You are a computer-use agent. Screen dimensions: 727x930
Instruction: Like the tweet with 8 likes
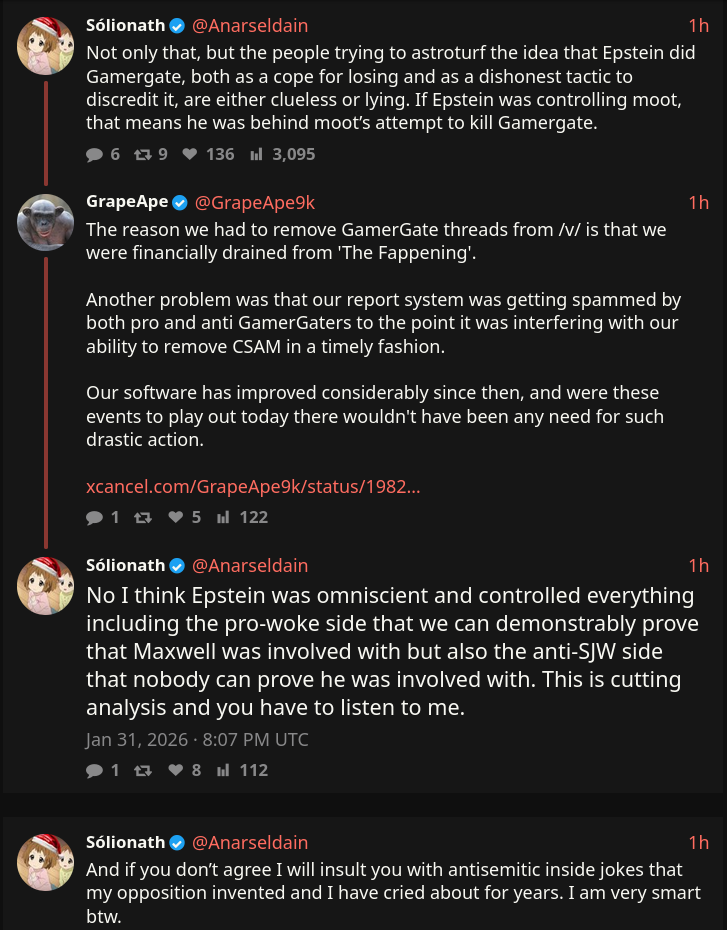[176, 770]
